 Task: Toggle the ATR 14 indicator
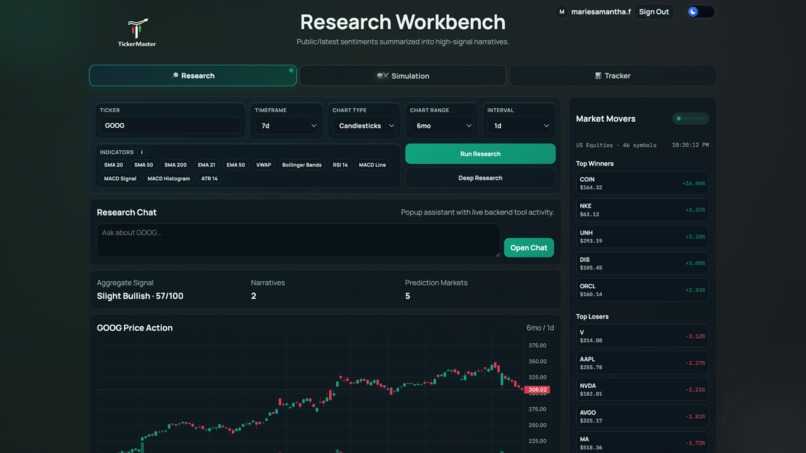pyautogui.click(x=209, y=178)
